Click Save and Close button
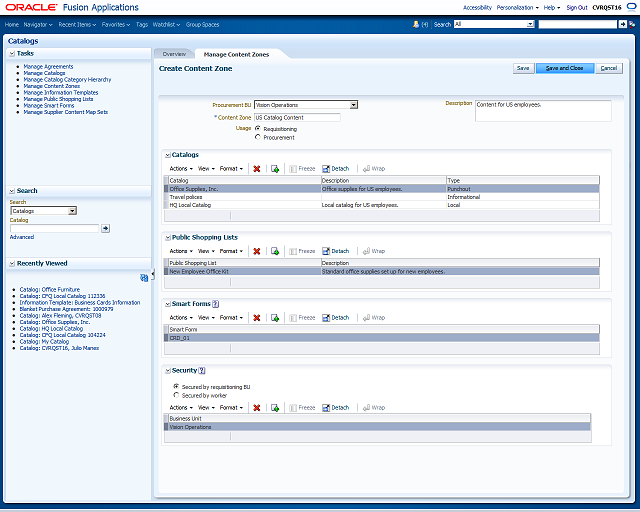 click(565, 68)
